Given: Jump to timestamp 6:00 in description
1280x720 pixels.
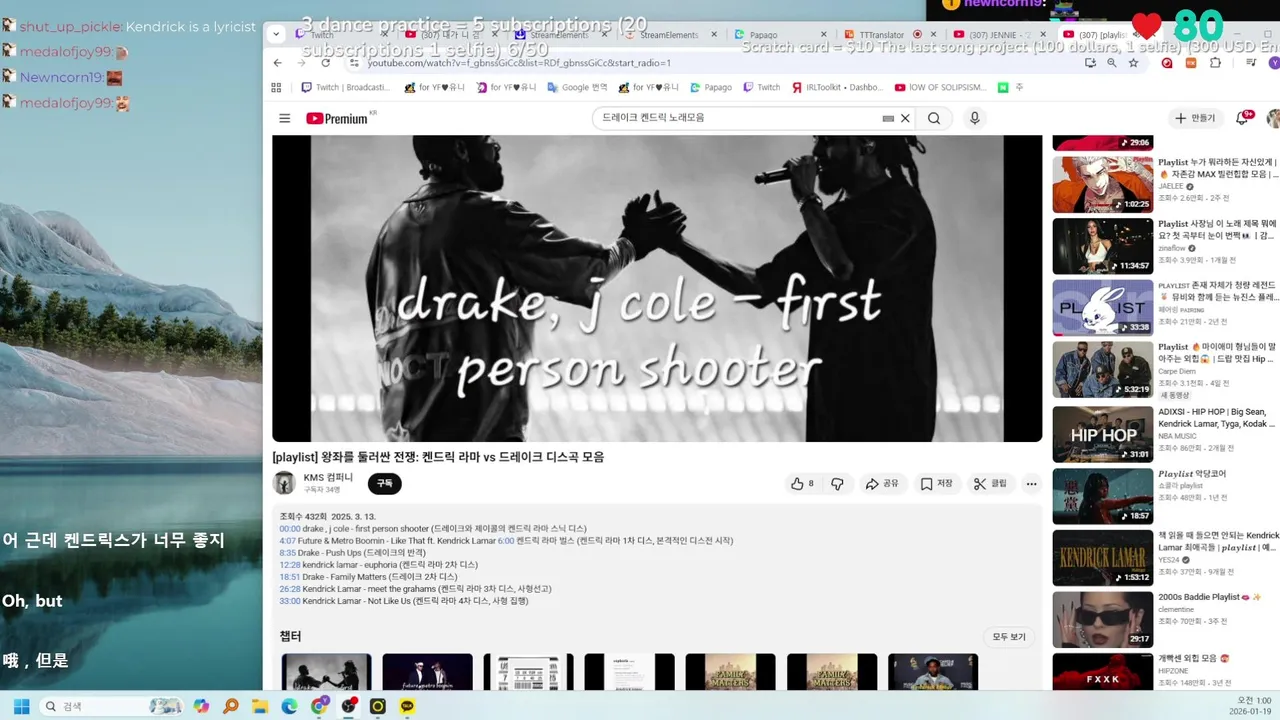Looking at the screenshot, I should click(x=506, y=541).
